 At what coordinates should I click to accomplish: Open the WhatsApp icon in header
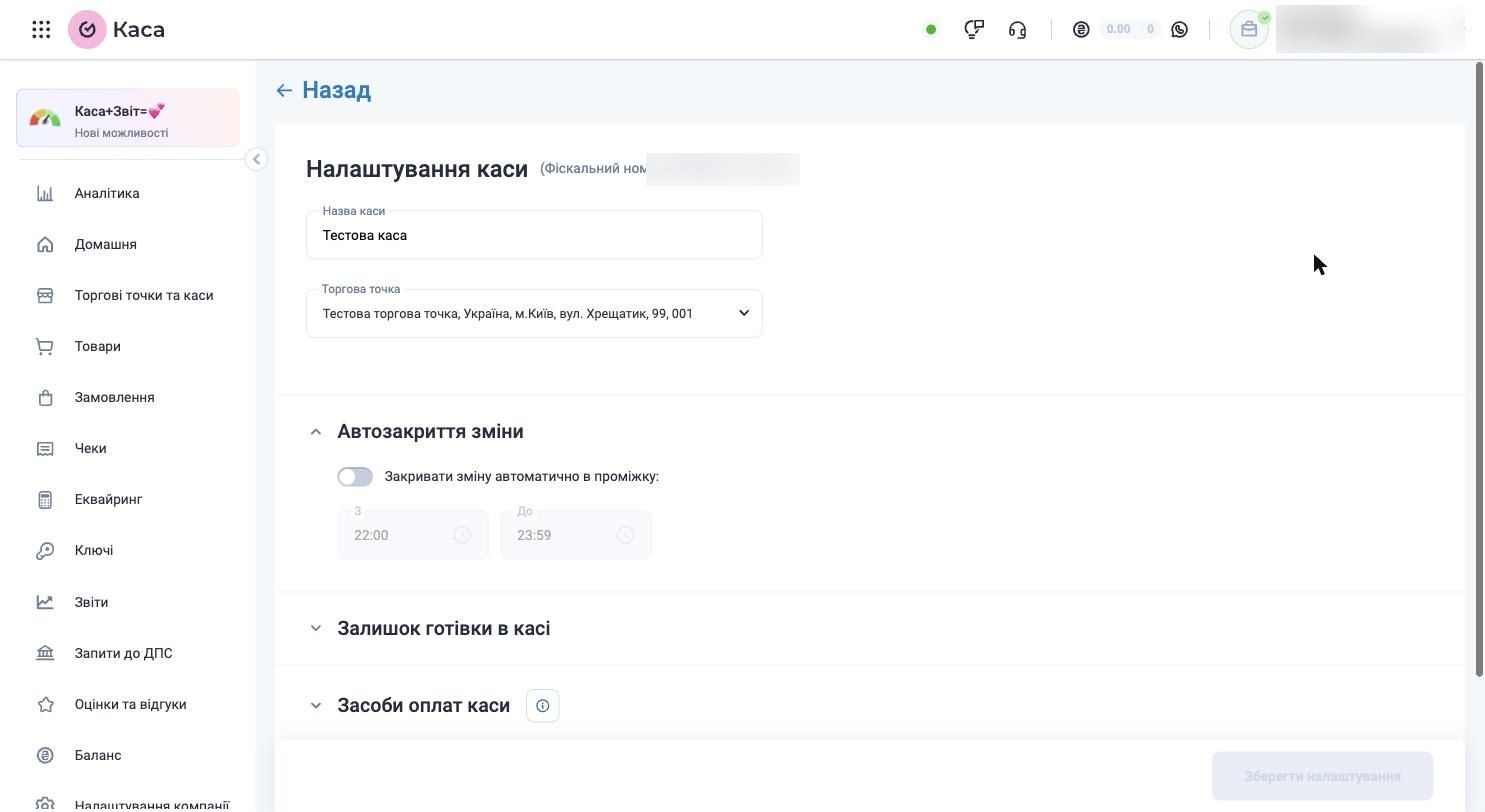(1180, 30)
